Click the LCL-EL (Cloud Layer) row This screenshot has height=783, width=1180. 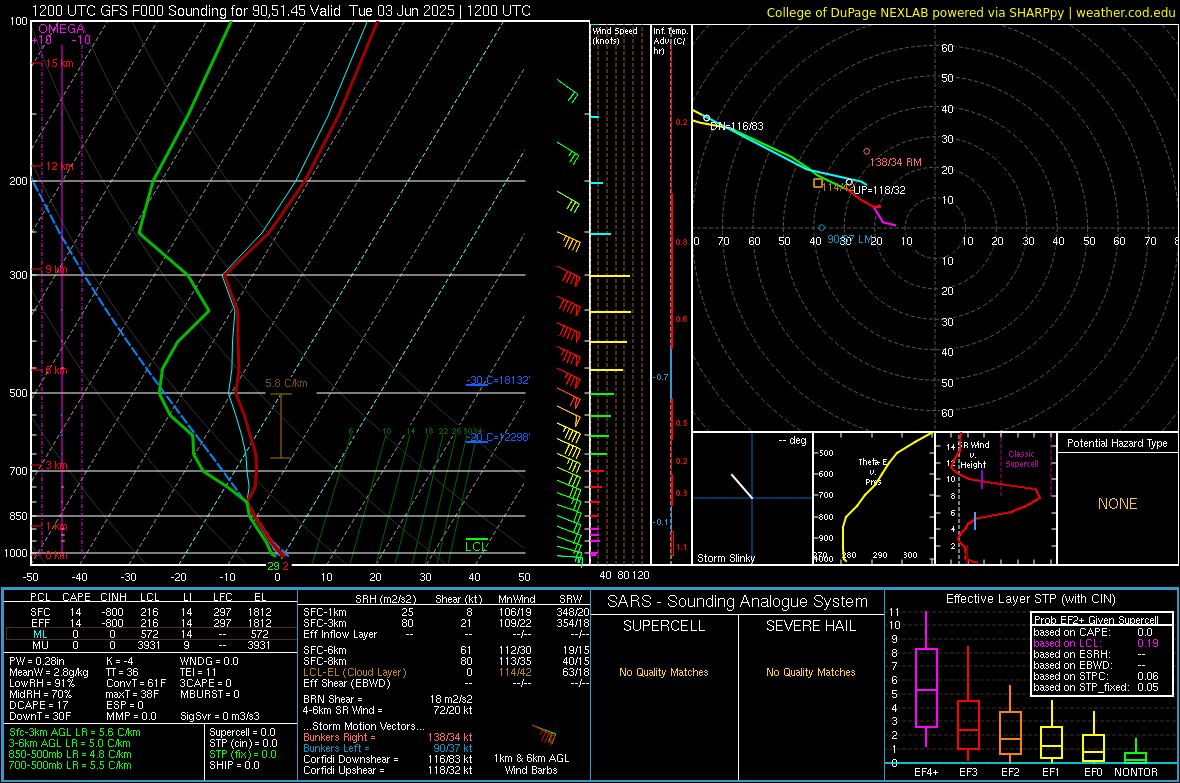tap(446, 672)
